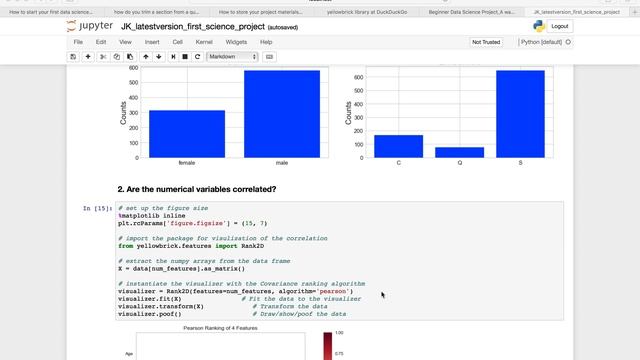Open the Cell menu
640x360 pixels.
(x=178, y=42)
